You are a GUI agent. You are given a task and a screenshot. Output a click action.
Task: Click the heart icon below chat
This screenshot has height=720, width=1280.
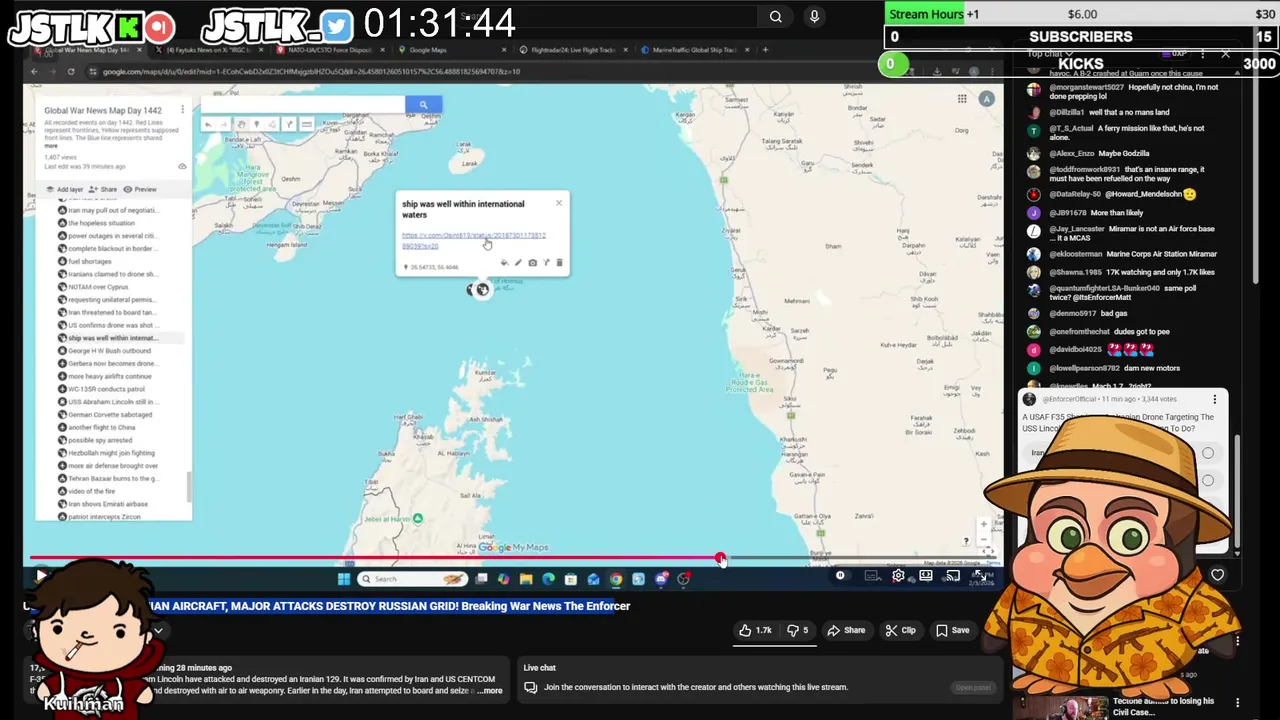click(1217, 575)
